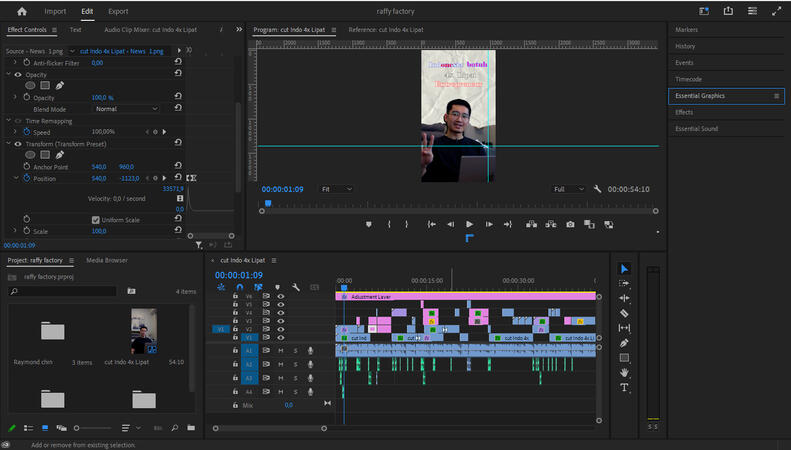Toggle the Uniform Scale checkbox
The height and width of the screenshot is (450, 791).
point(96,220)
